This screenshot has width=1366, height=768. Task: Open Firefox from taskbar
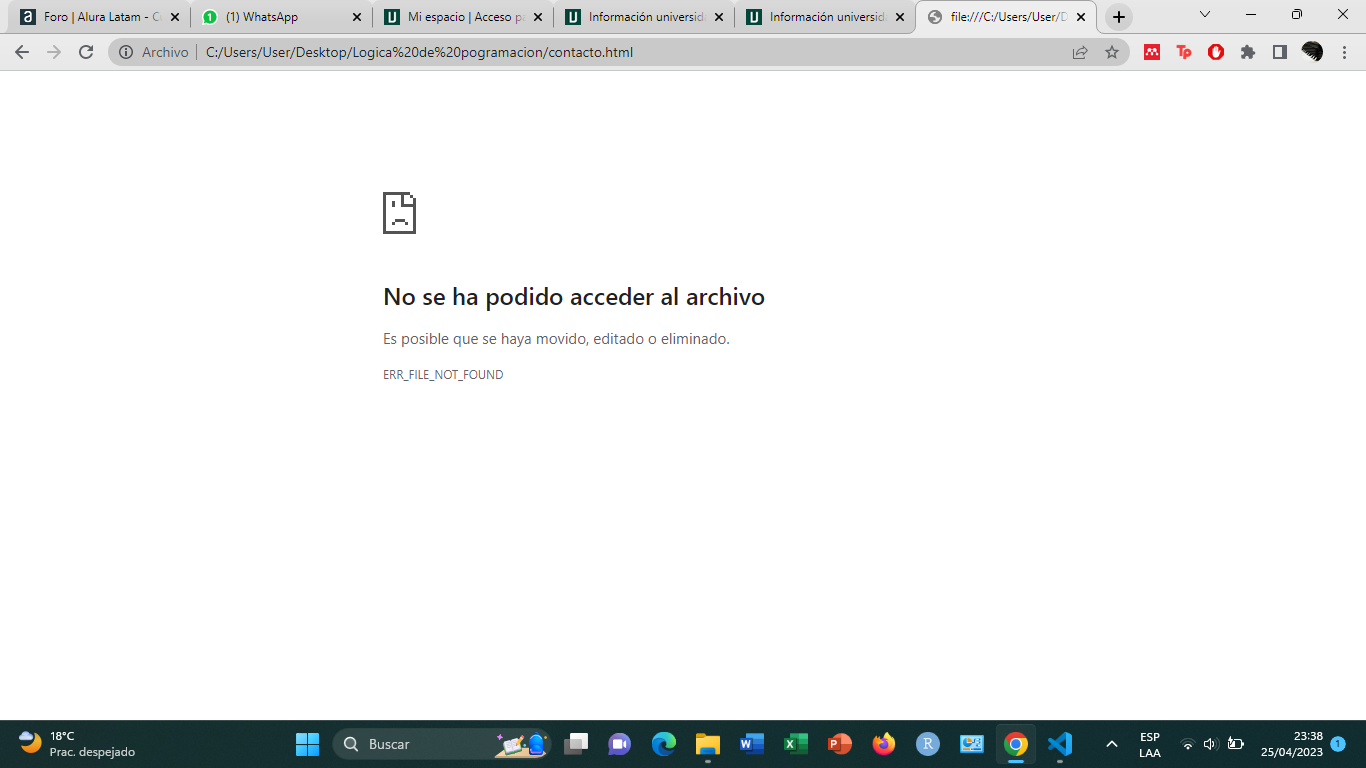tap(884, 744)
